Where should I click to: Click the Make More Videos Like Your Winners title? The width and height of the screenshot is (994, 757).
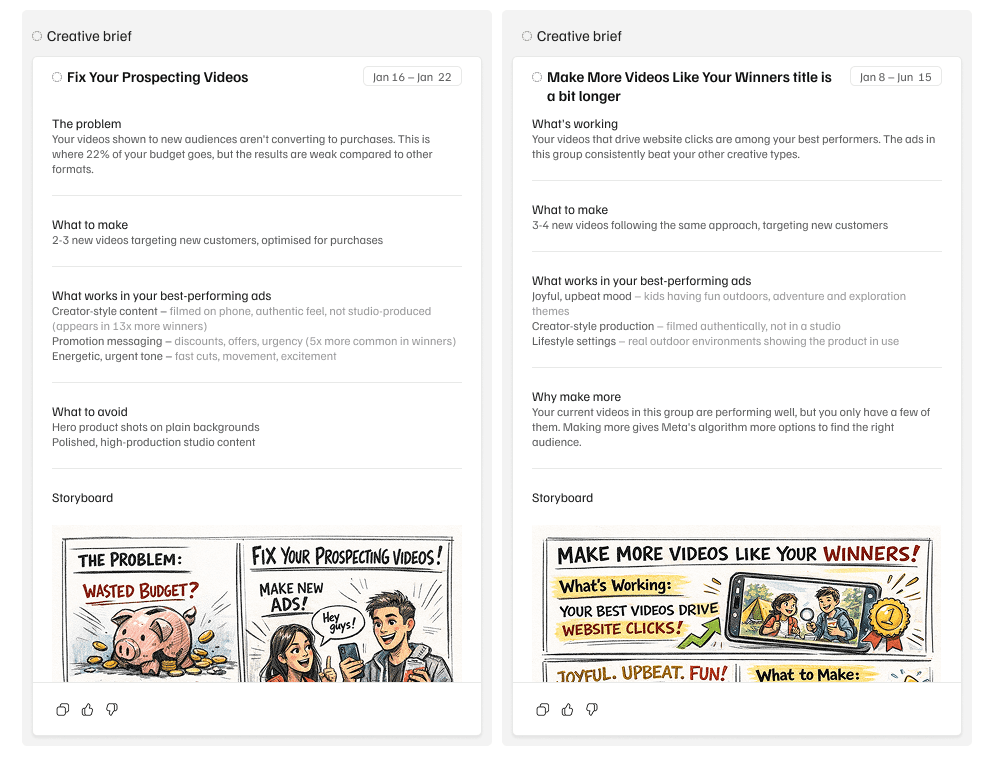[689, 87]
